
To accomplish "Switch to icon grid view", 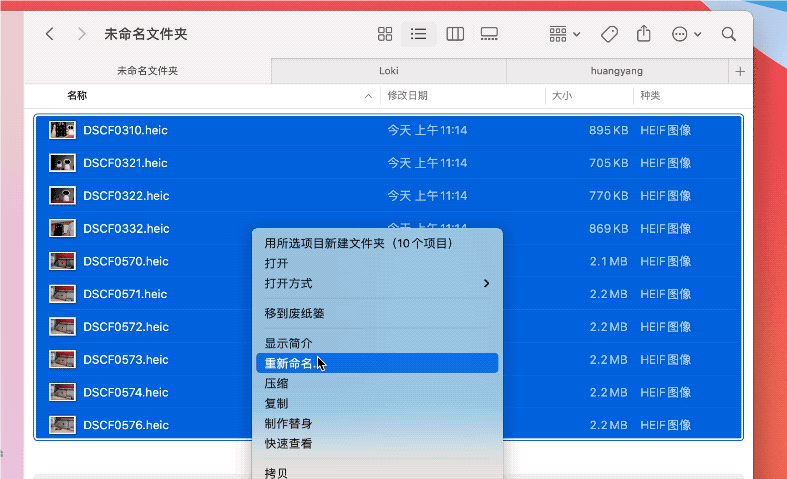I will pos(385,34).
